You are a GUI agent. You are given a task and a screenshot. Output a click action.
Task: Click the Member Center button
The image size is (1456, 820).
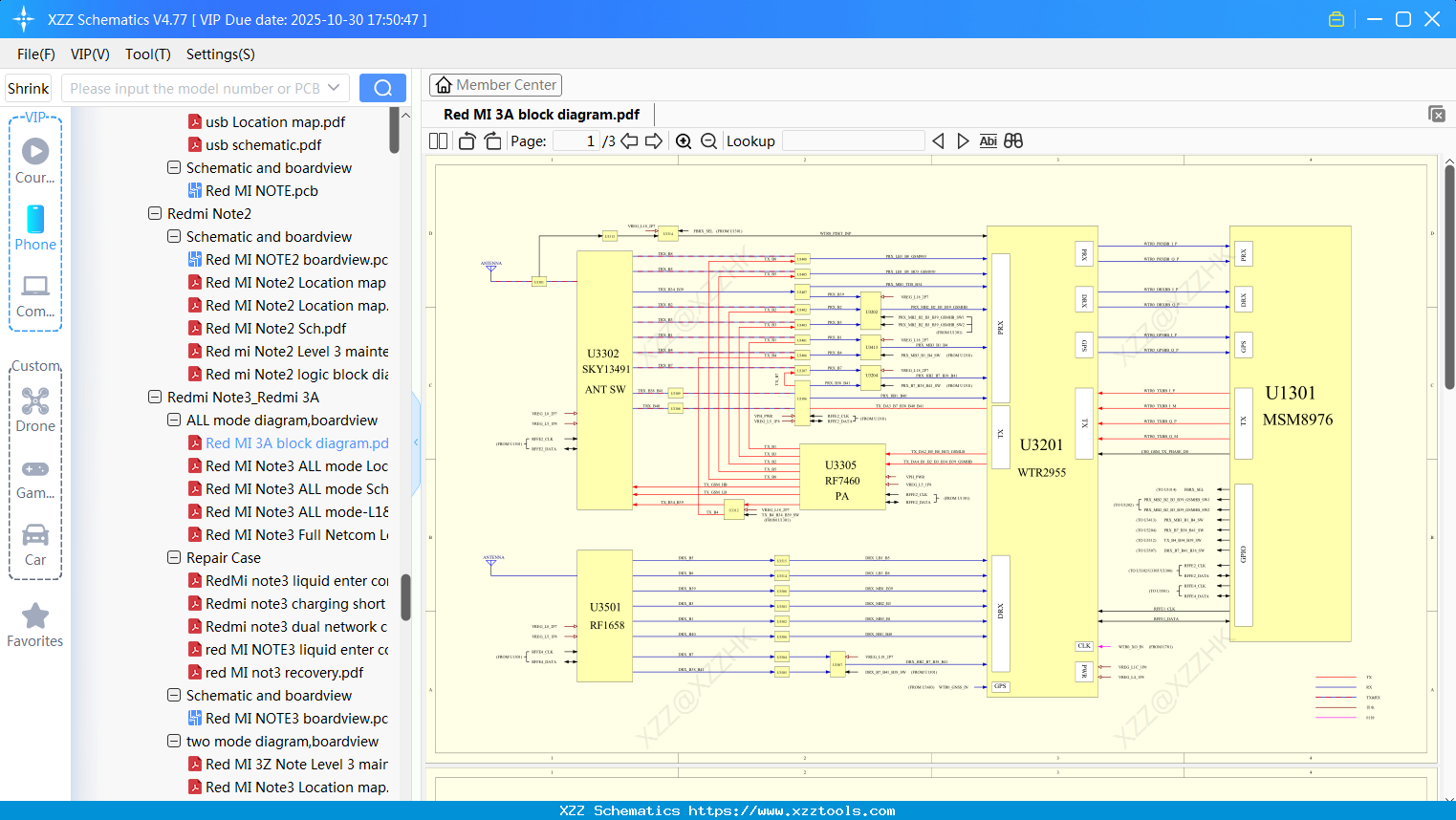pos(495,84)
